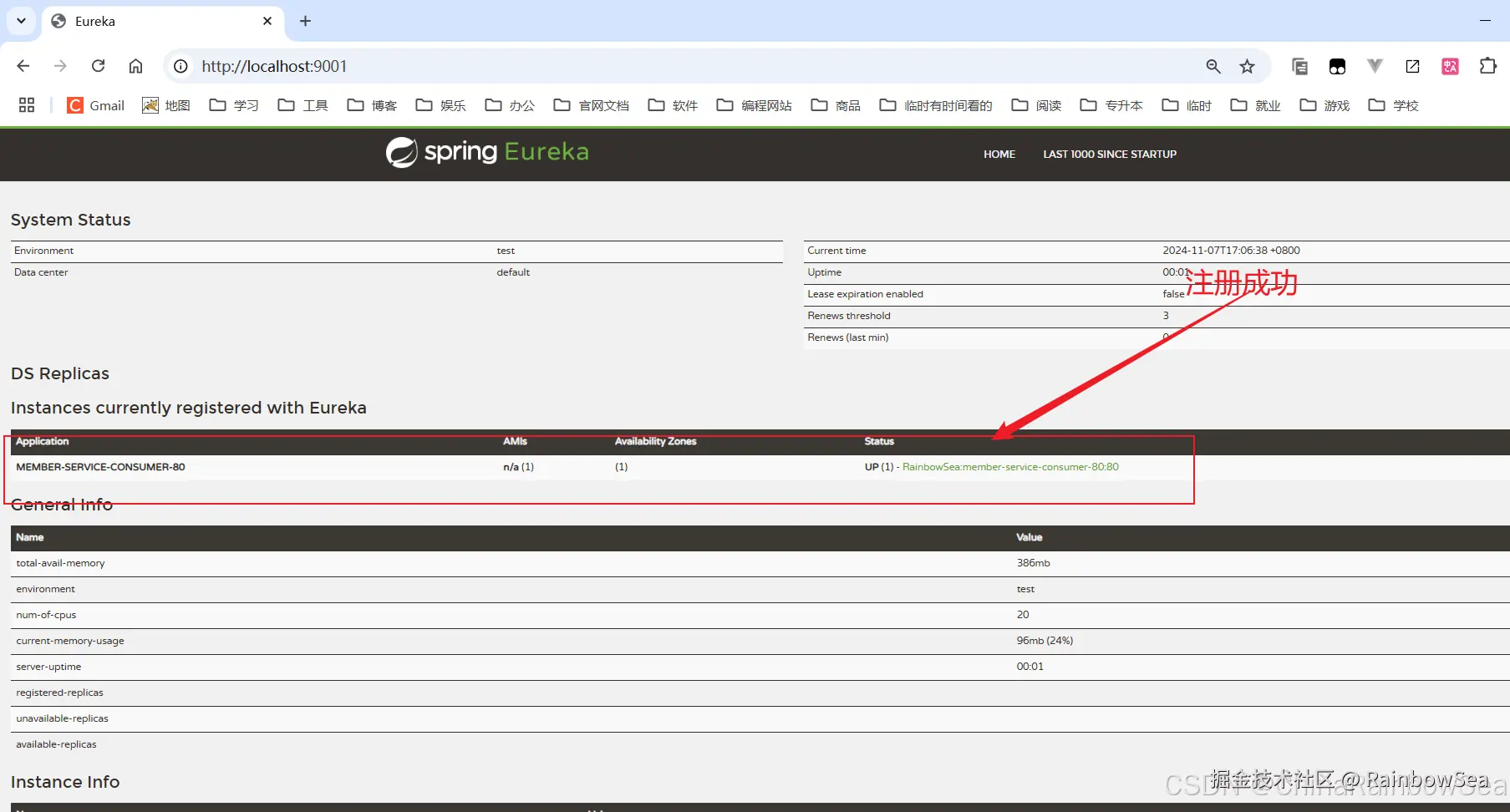Click the current-memory-usage value 96mb (24%)
The width and height of the screenshot is (1510, 812).
(x=1045, y=641)
